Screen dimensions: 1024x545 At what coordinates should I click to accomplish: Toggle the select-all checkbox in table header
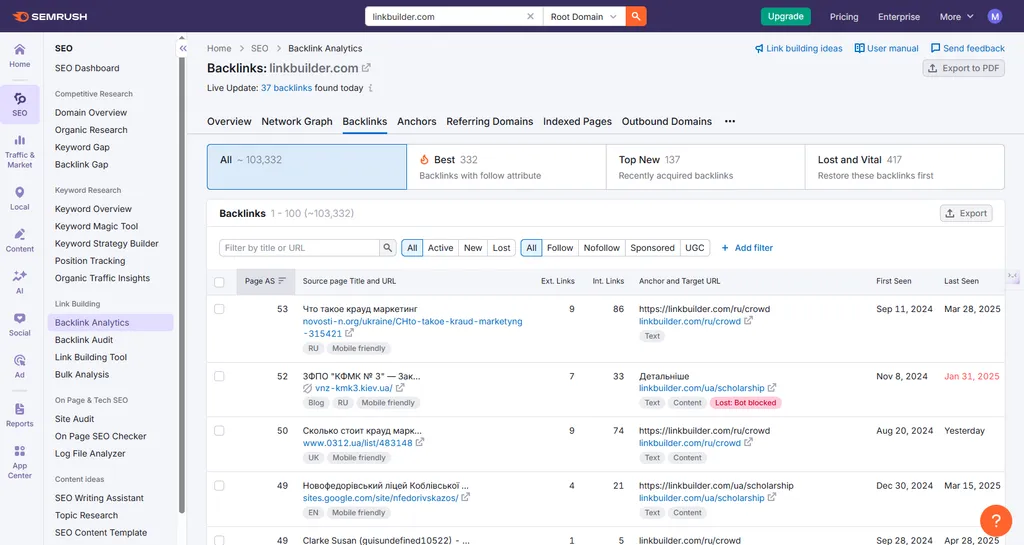tap(219, 282)
